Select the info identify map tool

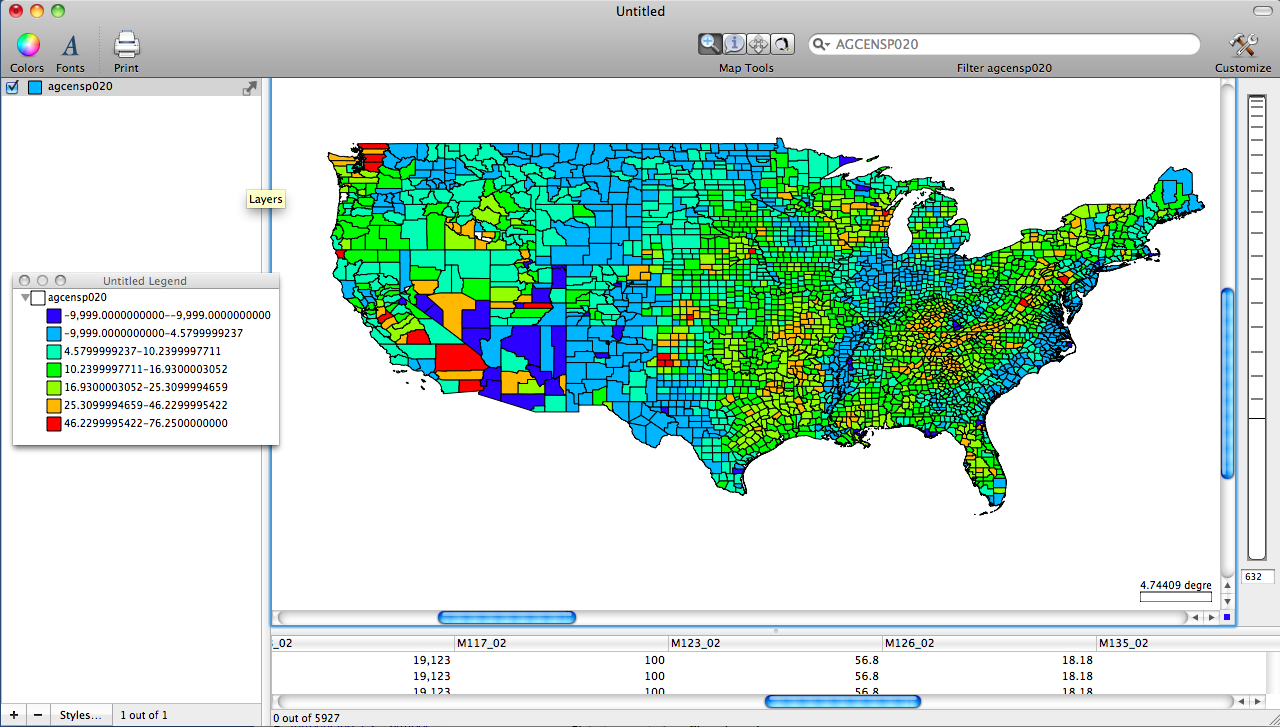point(734,43)
